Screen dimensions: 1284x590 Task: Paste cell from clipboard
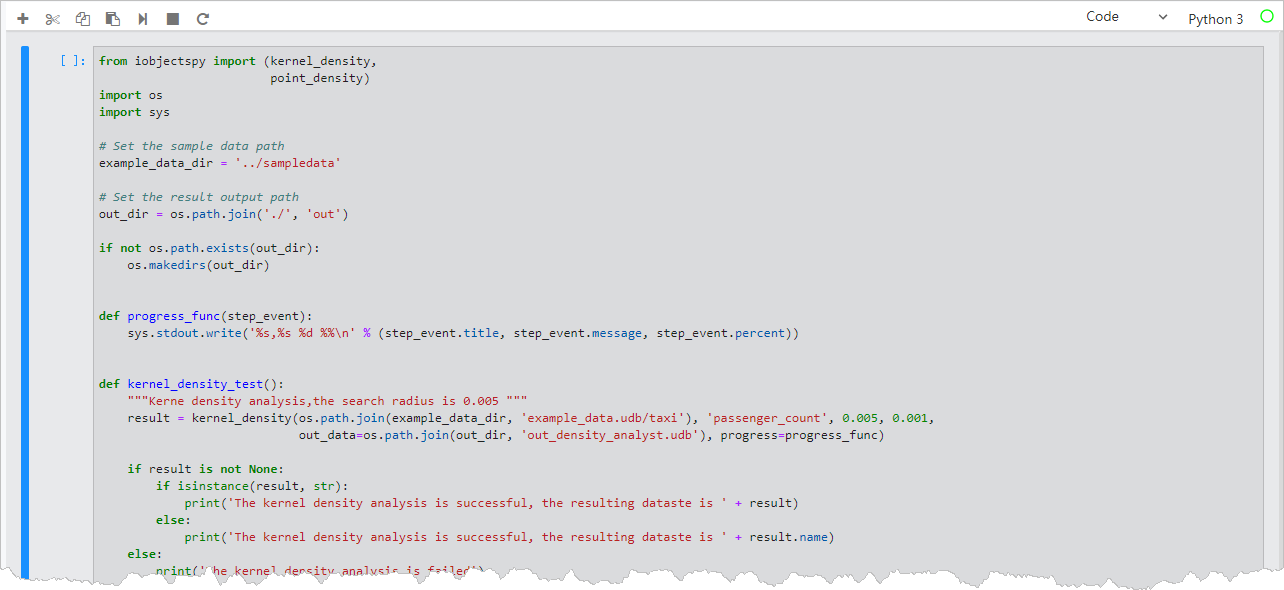[113, 19]
